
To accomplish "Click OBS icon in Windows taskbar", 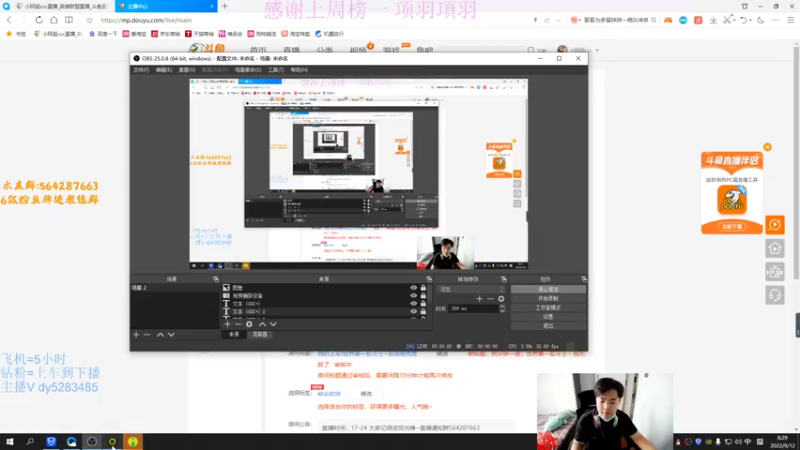I will (x=92, y=442).
